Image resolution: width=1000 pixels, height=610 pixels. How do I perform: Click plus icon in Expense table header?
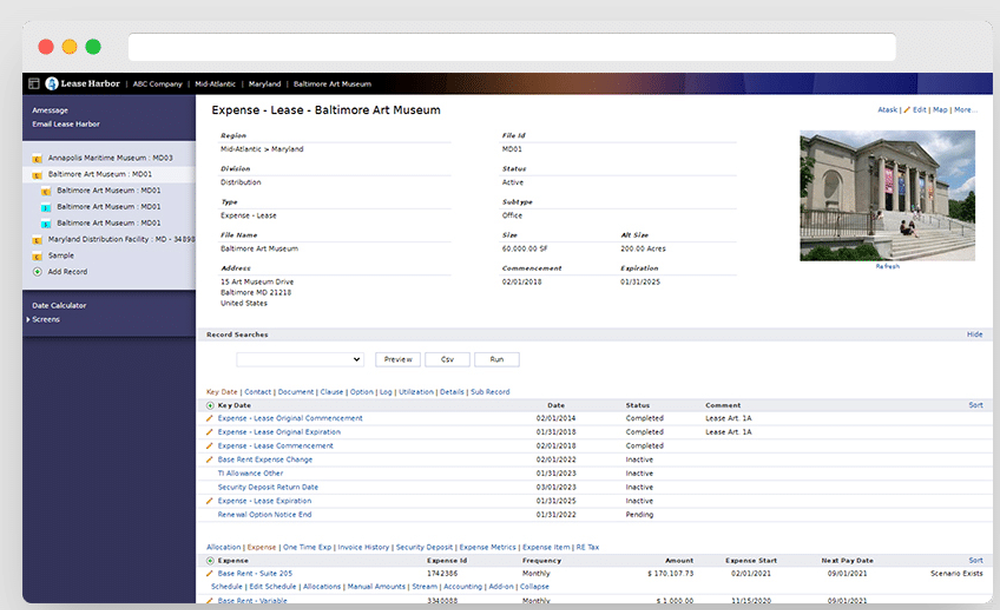coord(210,560)
